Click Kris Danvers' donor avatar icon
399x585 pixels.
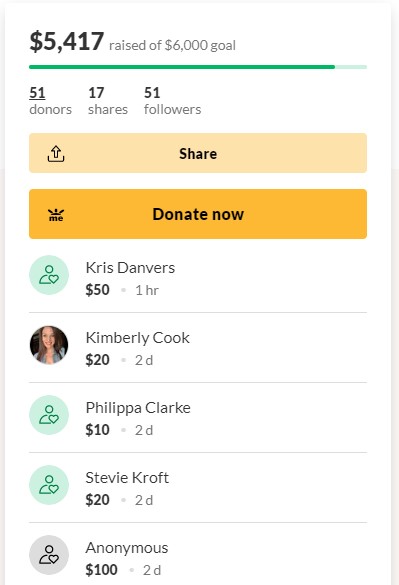point(49,275)
